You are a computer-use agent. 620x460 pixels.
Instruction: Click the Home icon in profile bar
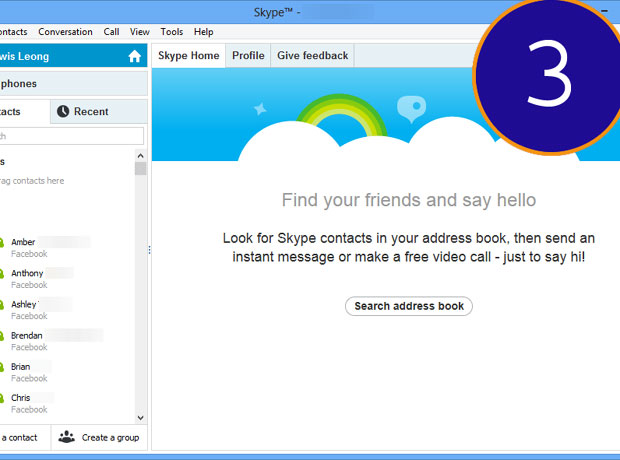pos(135,57)
